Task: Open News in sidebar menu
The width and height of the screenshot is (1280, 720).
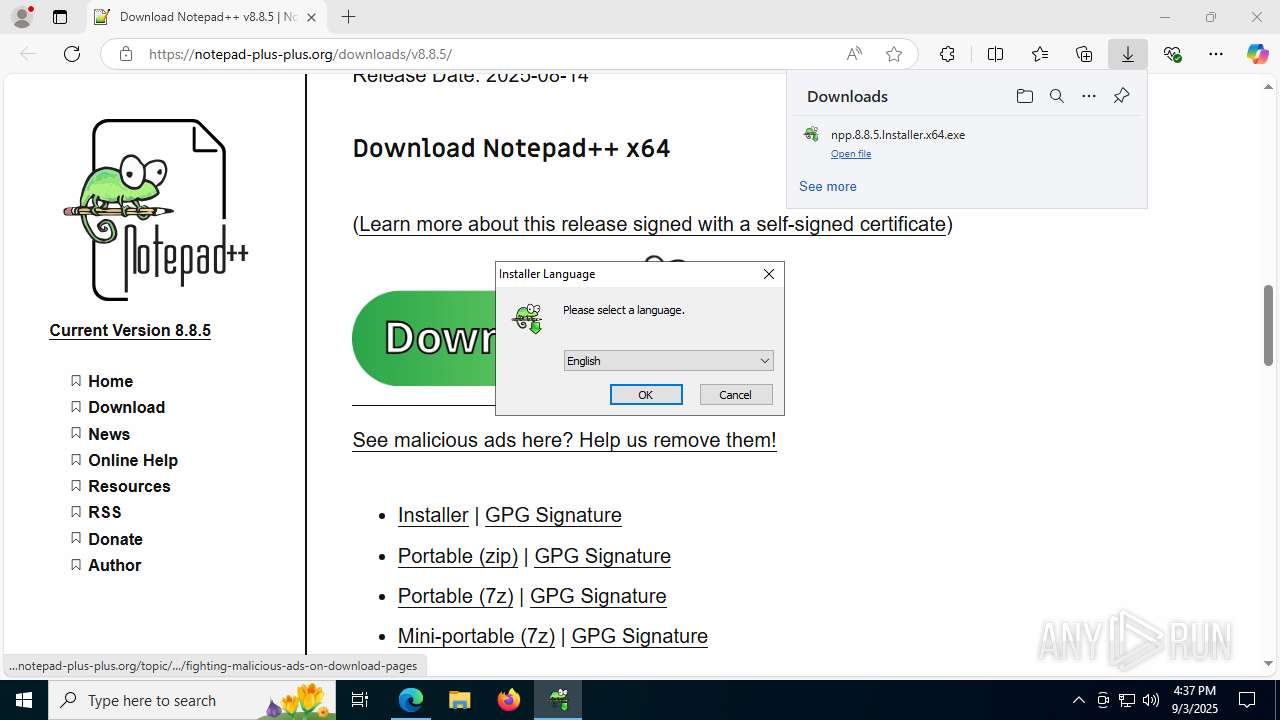Action: click(x=109, y=434)
